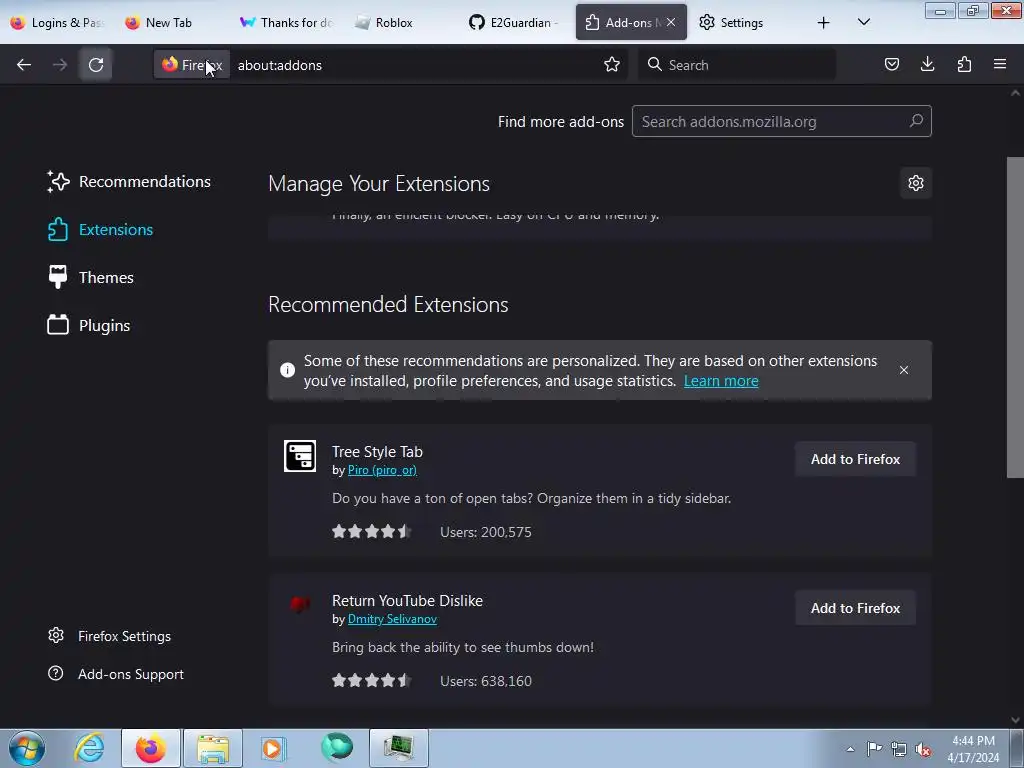The width and height of the screenshot is (1024, 768).
Task: Open the Windows Start button
Action: (26, 748)
